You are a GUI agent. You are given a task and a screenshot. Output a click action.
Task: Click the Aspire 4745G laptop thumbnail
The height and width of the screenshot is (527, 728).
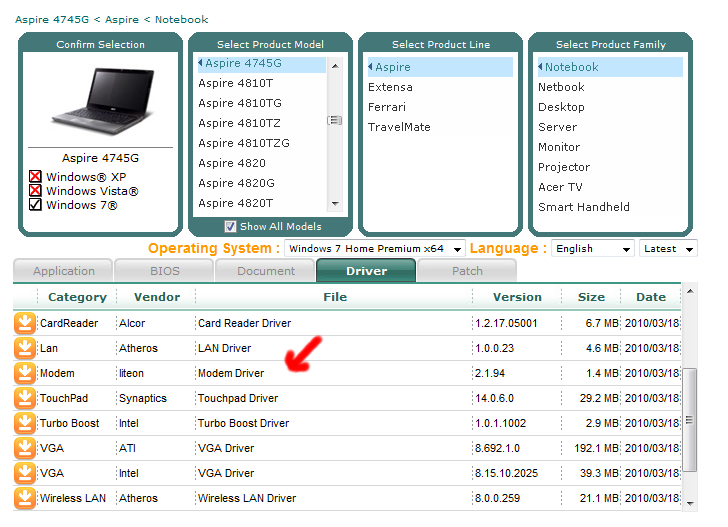coord(102,101)
